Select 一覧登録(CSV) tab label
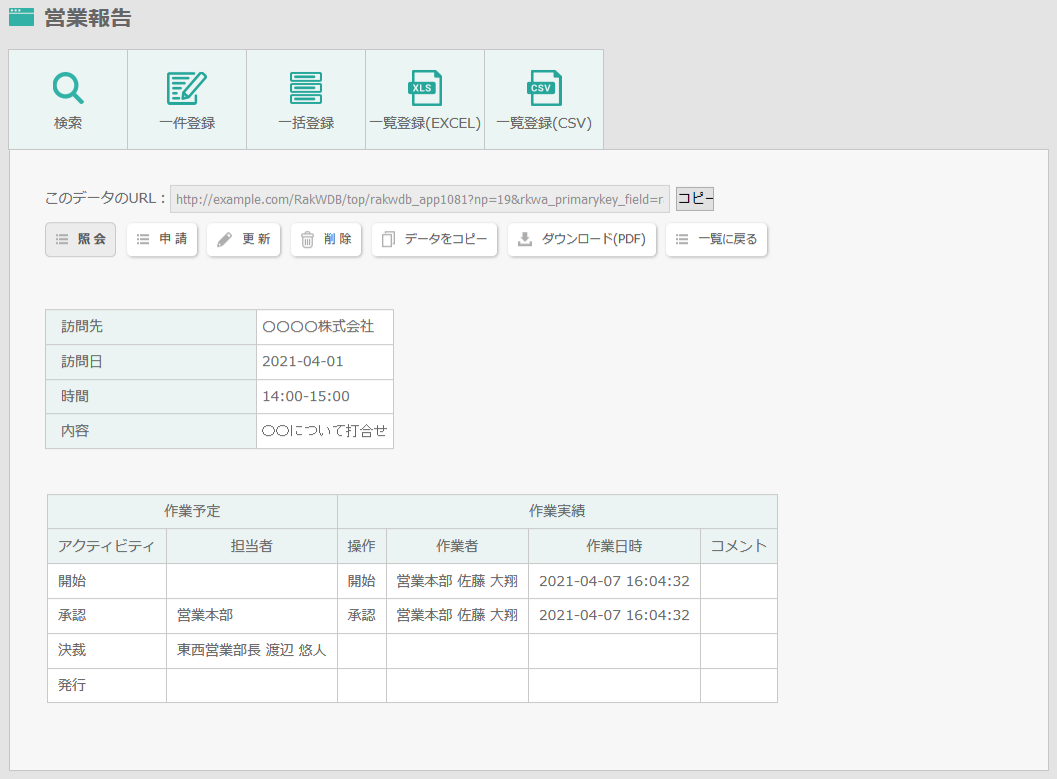Screen dimensions: 1057x779 (x=544, y=123)
